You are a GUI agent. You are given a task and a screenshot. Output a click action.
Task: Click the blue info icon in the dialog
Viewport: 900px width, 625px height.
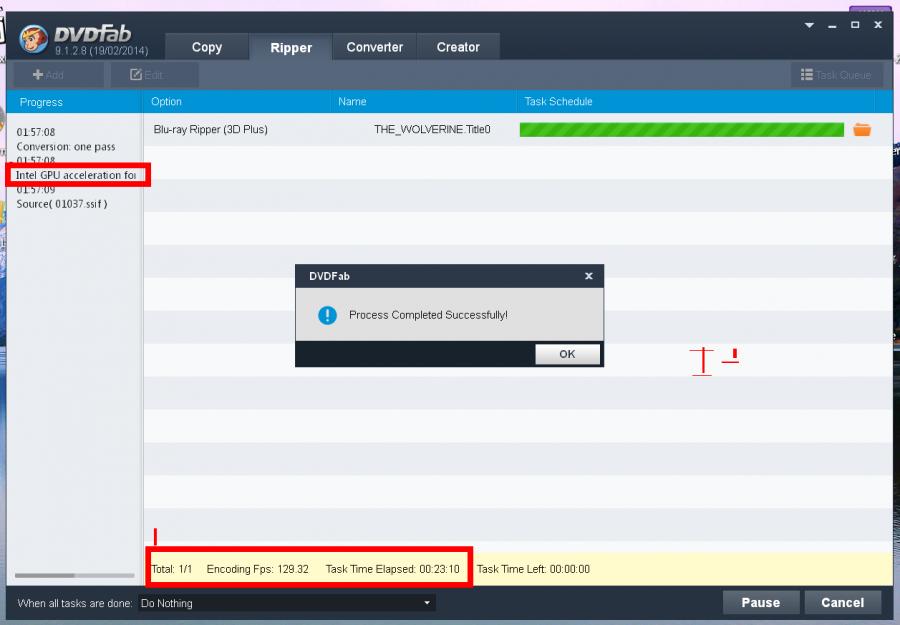[x=327, y=315]
